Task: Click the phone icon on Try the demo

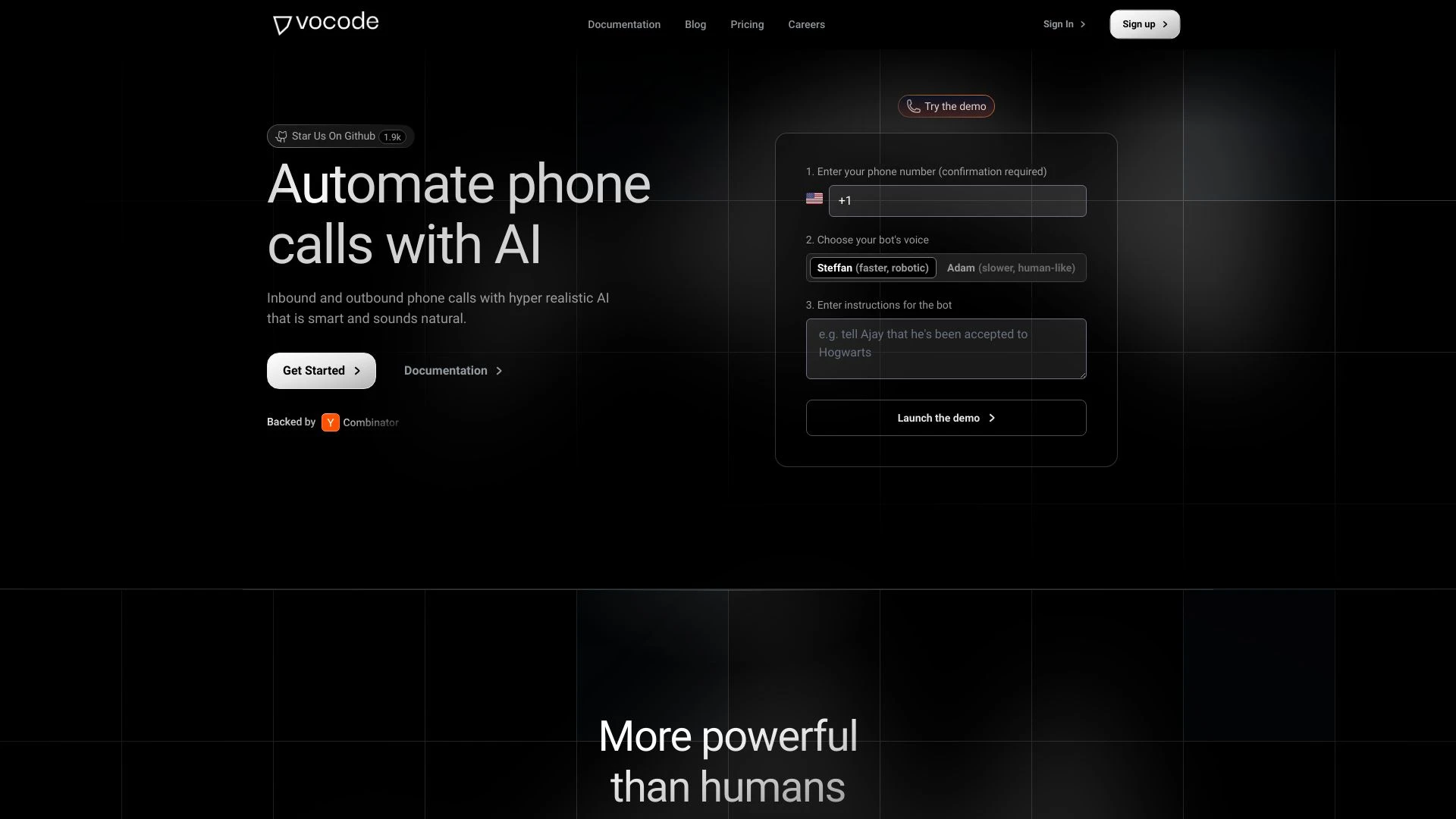Action: (912, 106)
